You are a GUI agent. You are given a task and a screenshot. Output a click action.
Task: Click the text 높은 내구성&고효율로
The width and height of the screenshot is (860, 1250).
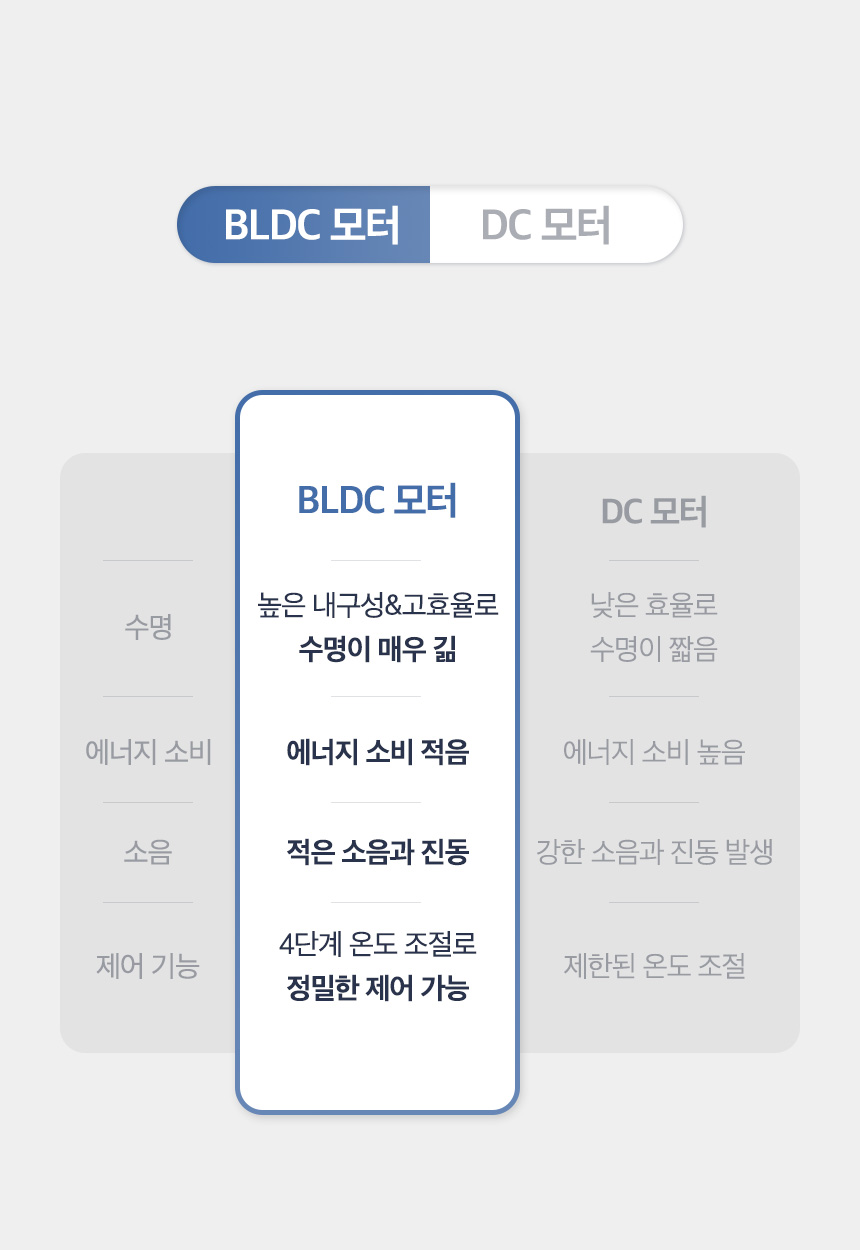pos(377,605)
